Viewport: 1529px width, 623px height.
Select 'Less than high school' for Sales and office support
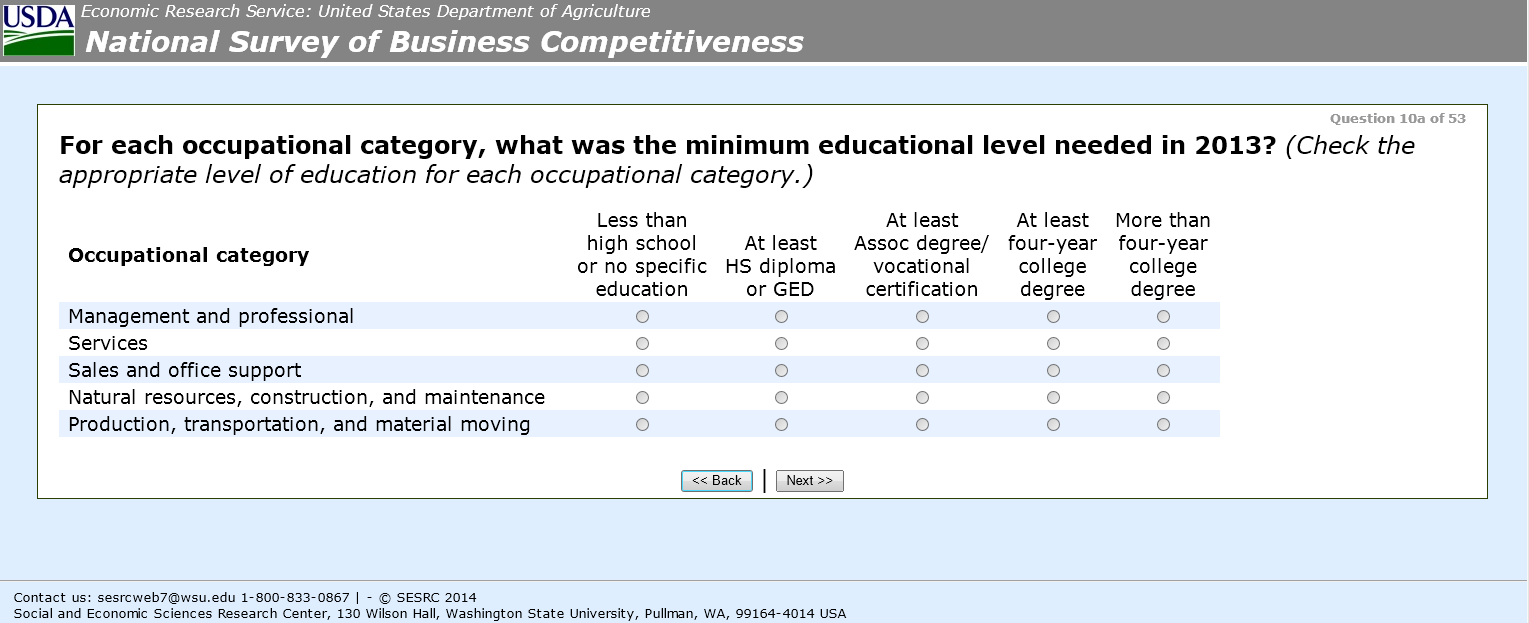tap(642, 371)
